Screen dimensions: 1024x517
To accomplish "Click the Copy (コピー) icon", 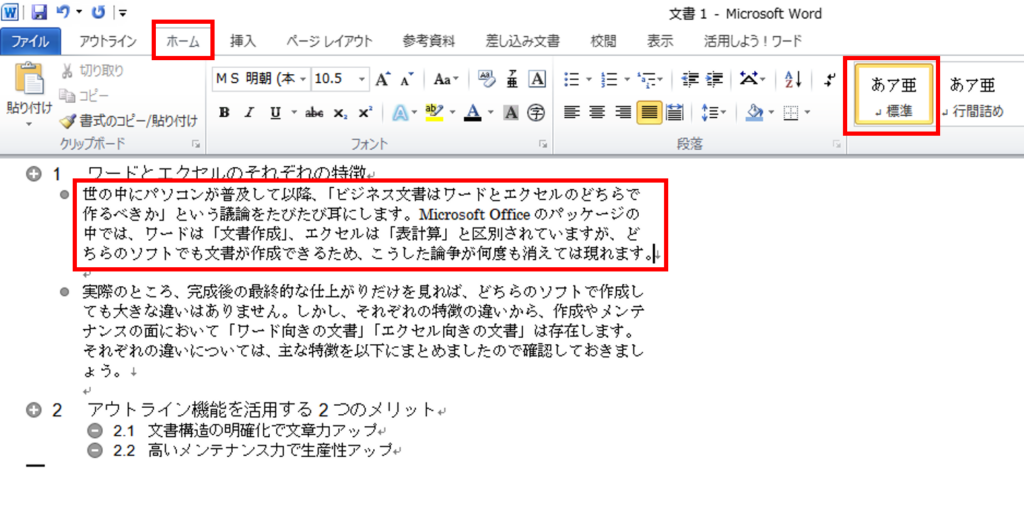I will point(67,95).
